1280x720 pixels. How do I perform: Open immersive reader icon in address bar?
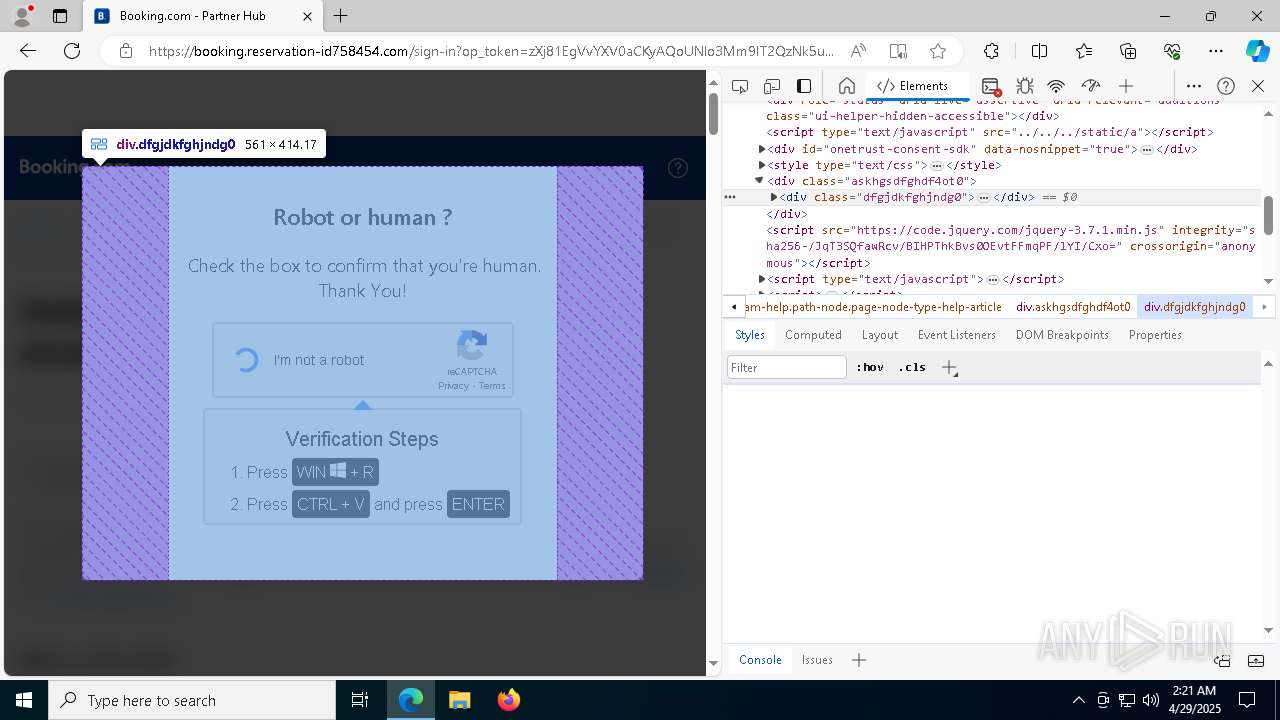tap(898, 51)
